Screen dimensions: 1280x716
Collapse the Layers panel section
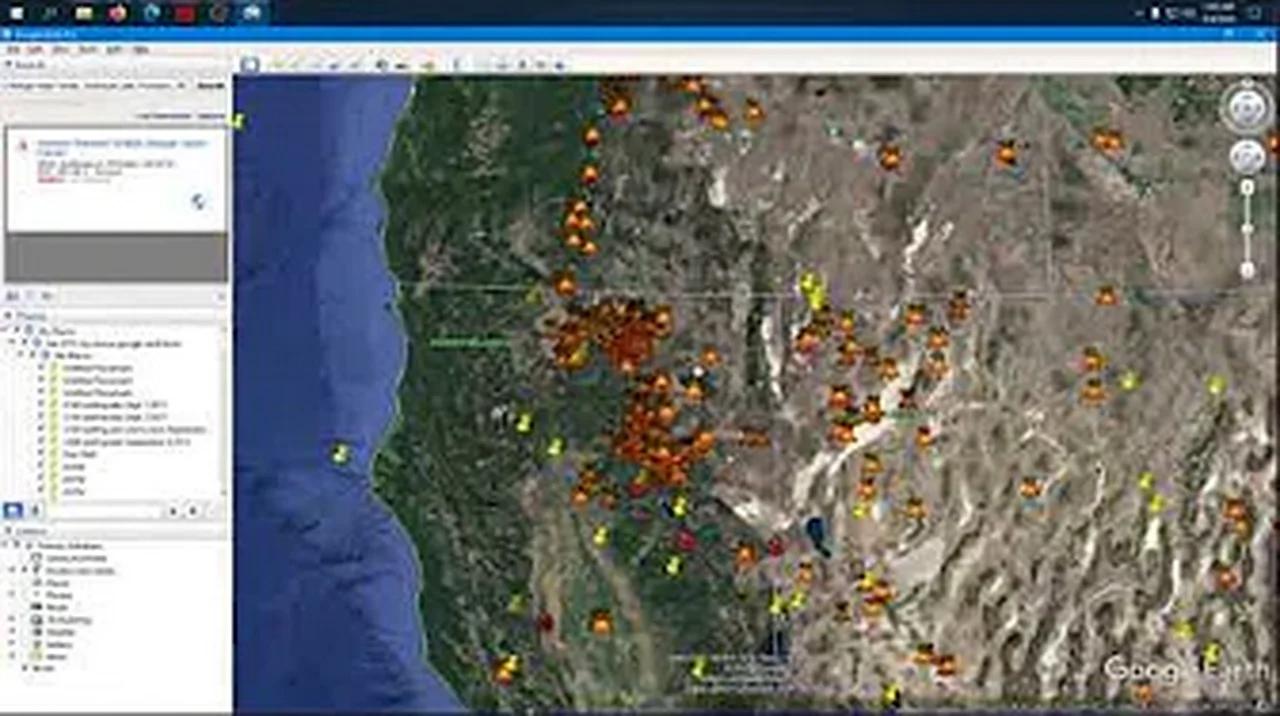click(x=8, y=531)
